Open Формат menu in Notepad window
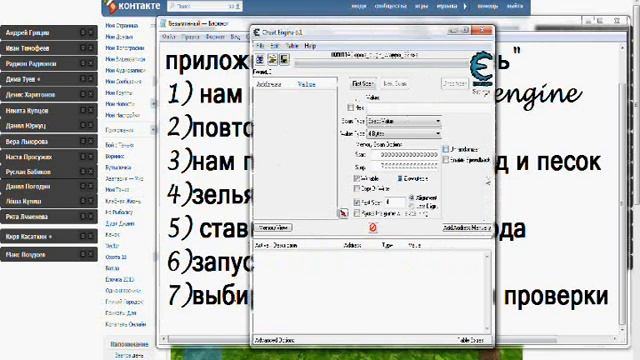This screenshot has width=640, height=360. click(x=215, y=37)
